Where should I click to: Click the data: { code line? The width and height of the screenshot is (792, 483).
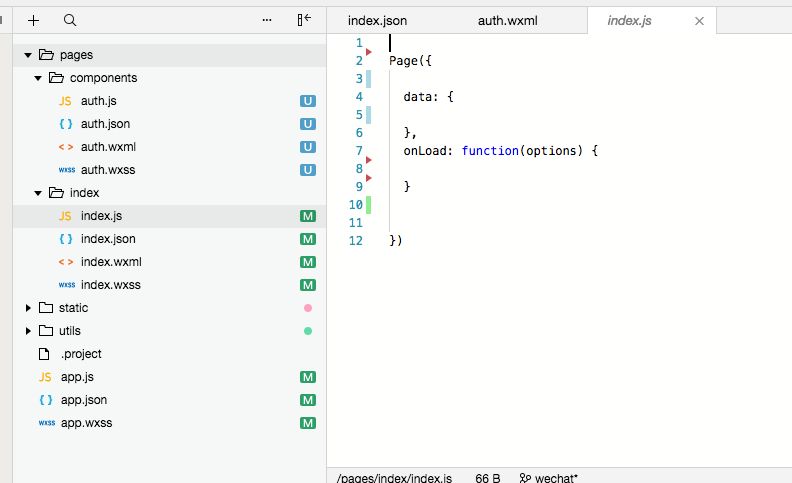point(428,96)
